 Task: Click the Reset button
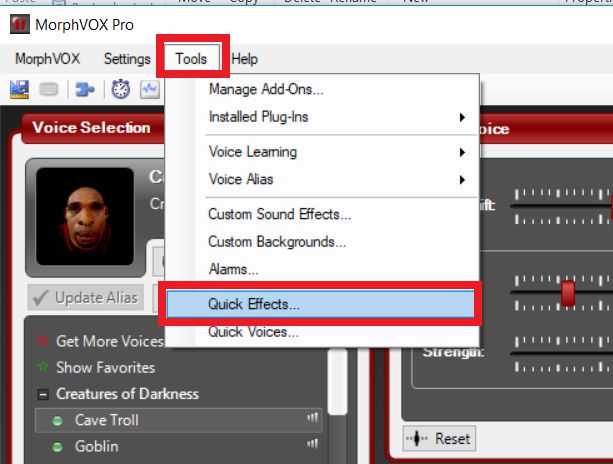439,439
